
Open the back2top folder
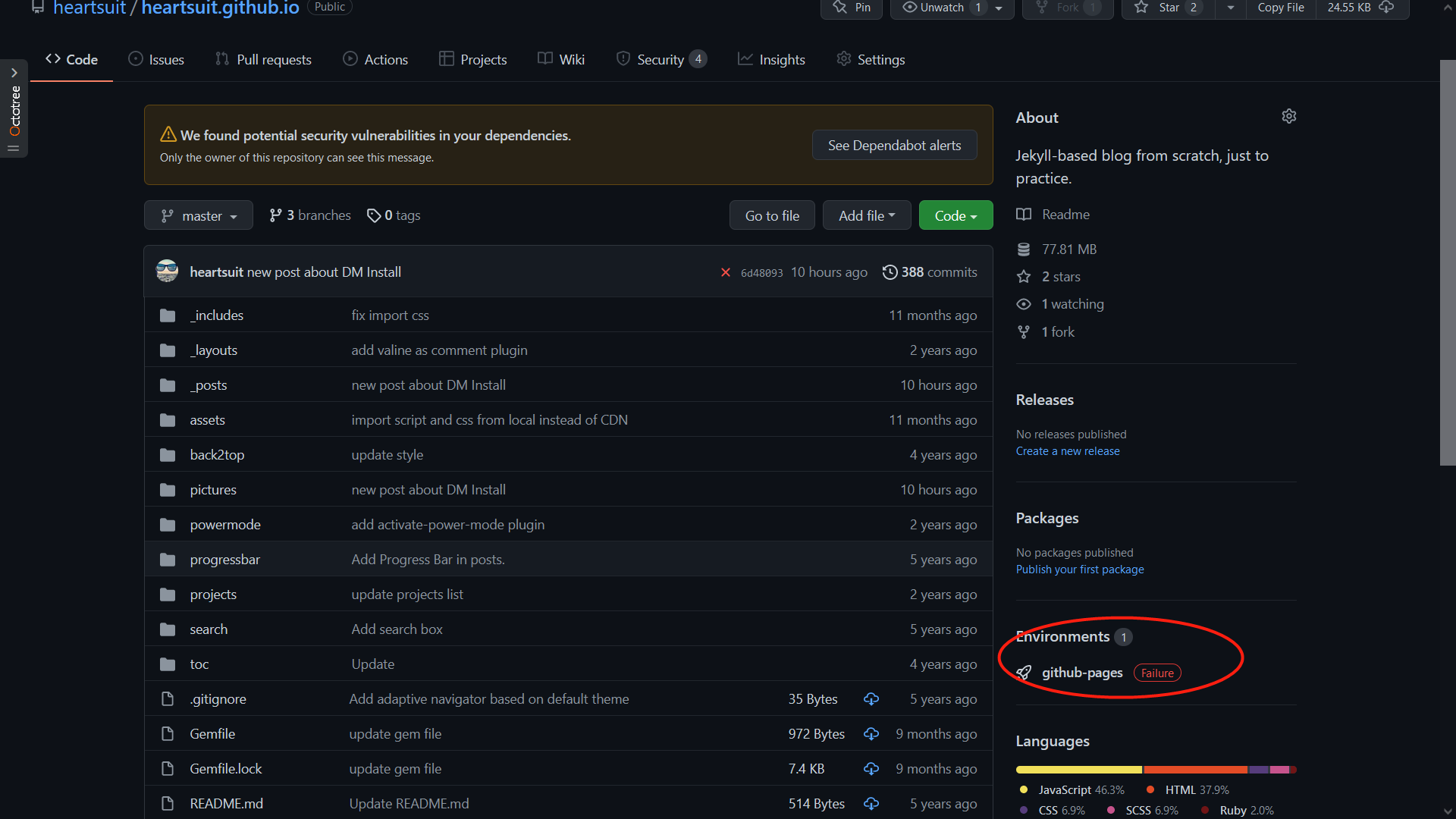[x=217, y=455]
